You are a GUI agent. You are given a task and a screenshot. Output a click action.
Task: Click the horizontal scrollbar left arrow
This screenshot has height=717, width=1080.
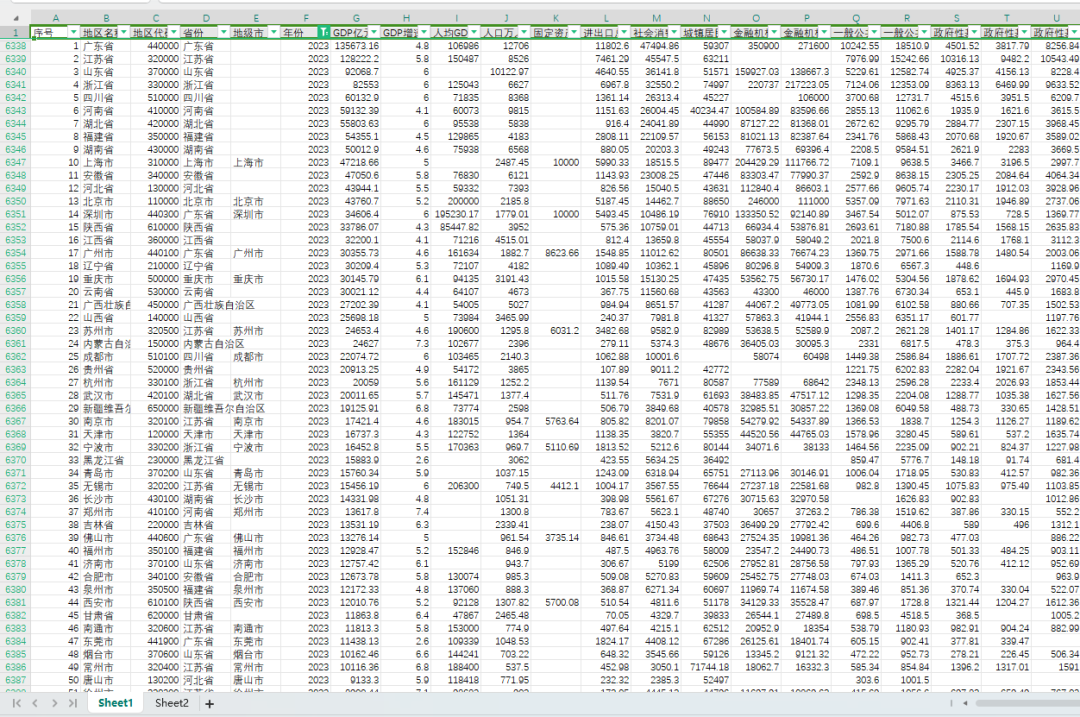click(965, 703)
